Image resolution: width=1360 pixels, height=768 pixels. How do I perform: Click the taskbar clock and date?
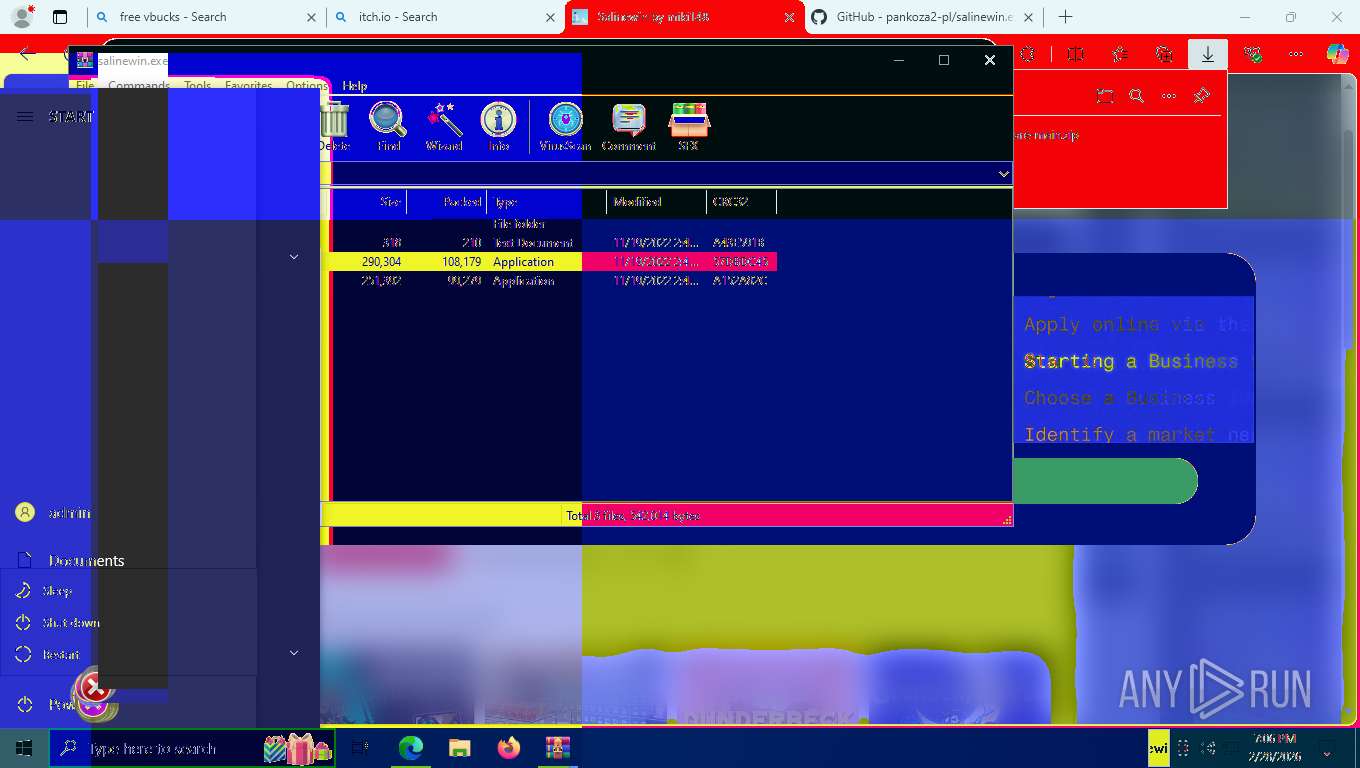pos(1274,748)
